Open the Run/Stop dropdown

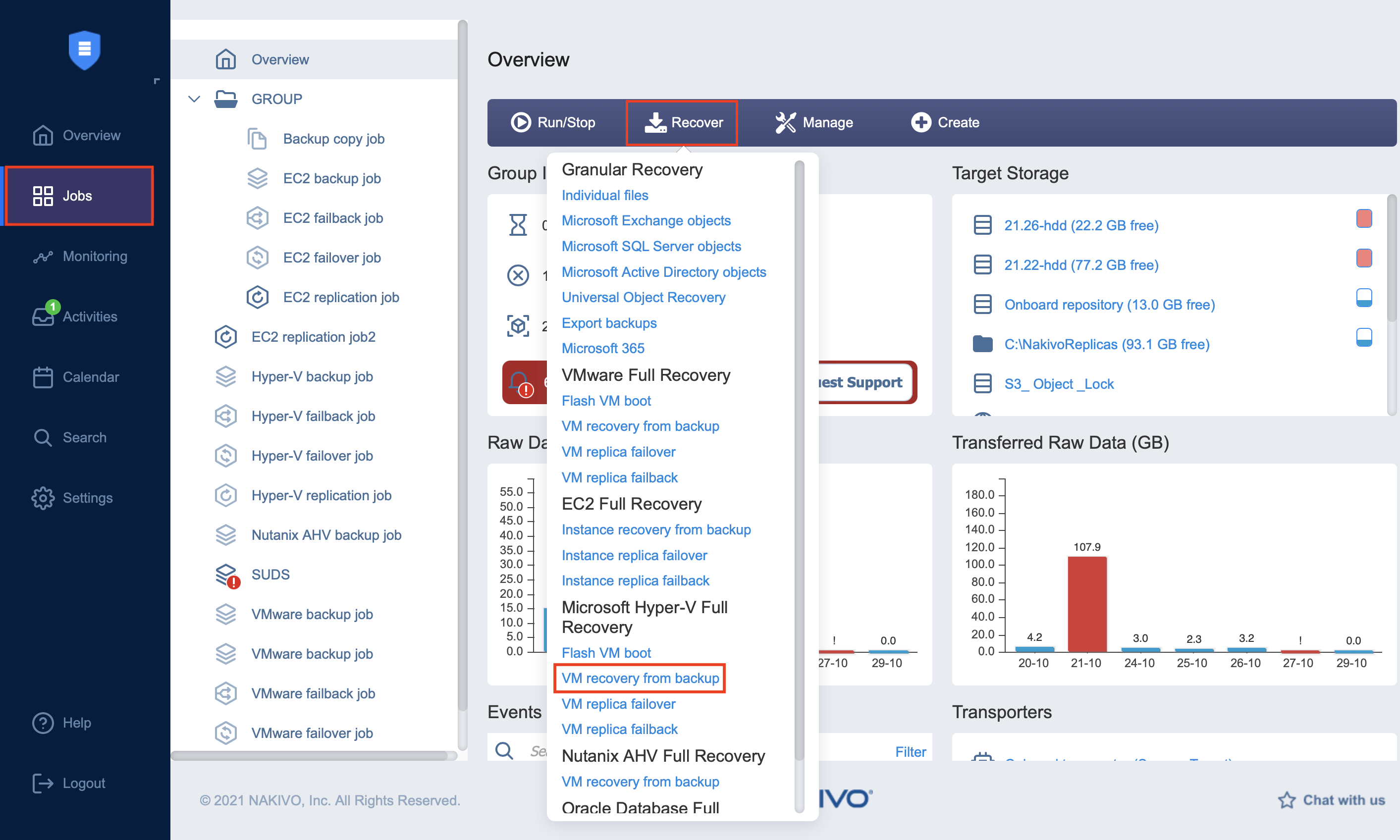point(553,122)
